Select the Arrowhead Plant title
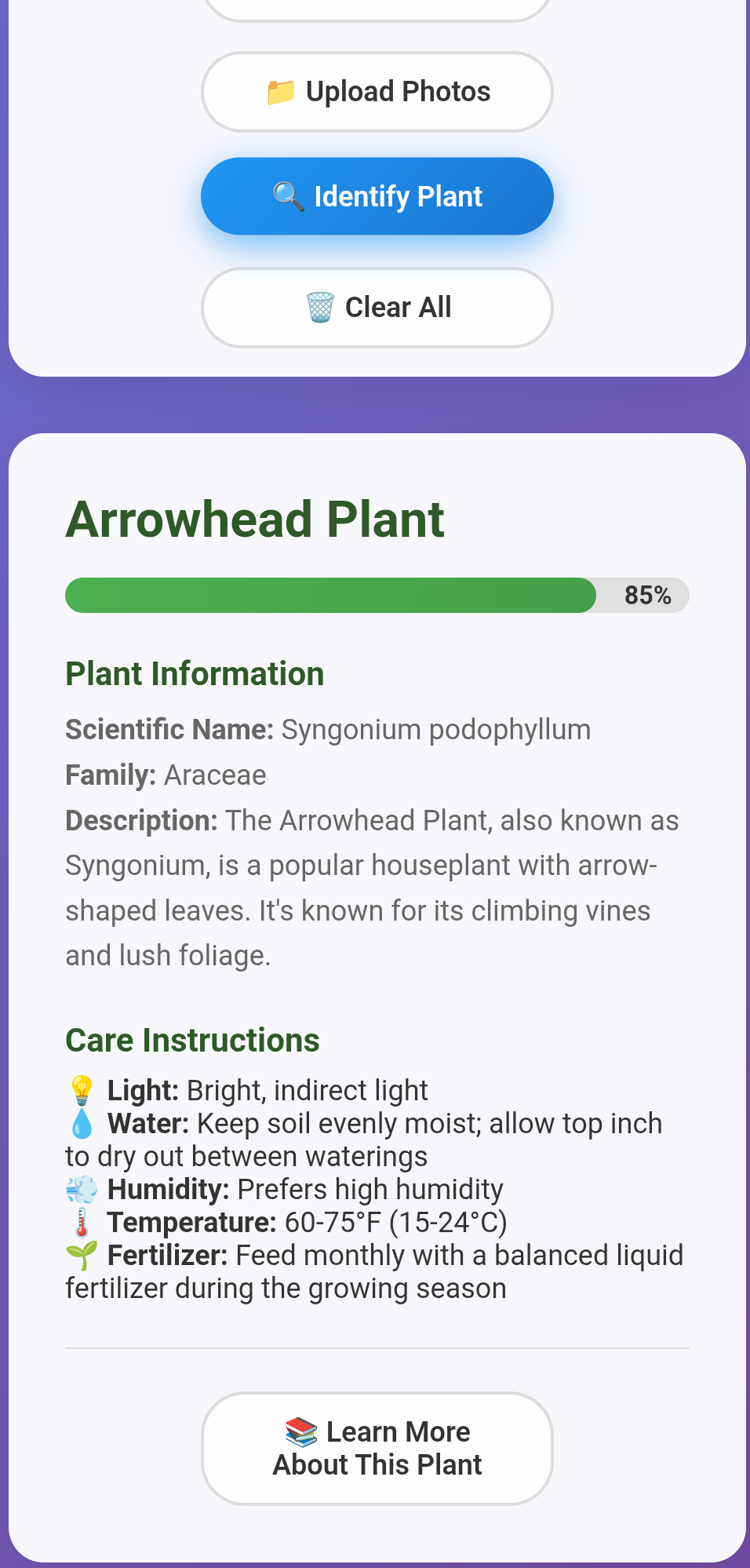 (255, 520)
